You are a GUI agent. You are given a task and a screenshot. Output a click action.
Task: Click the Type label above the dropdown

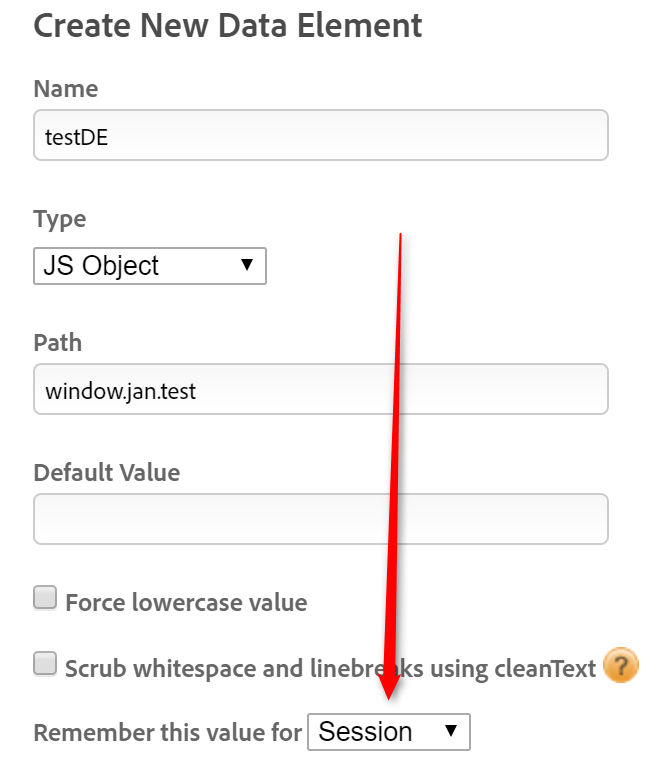pyautogui.click(x=60, y=219)
